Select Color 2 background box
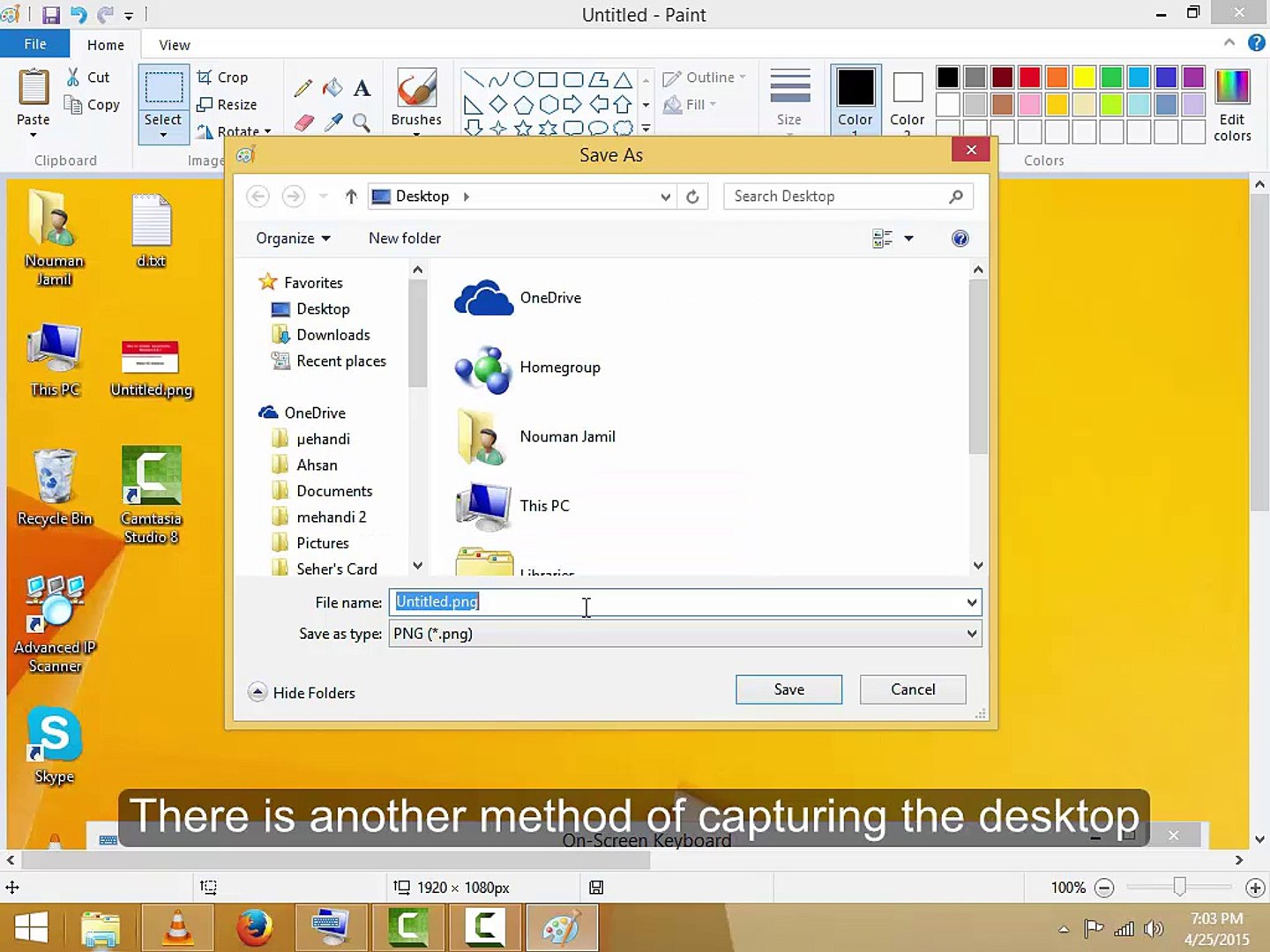Image resolution: width=1270 pixels, height=952 pixels. point(908,99)
